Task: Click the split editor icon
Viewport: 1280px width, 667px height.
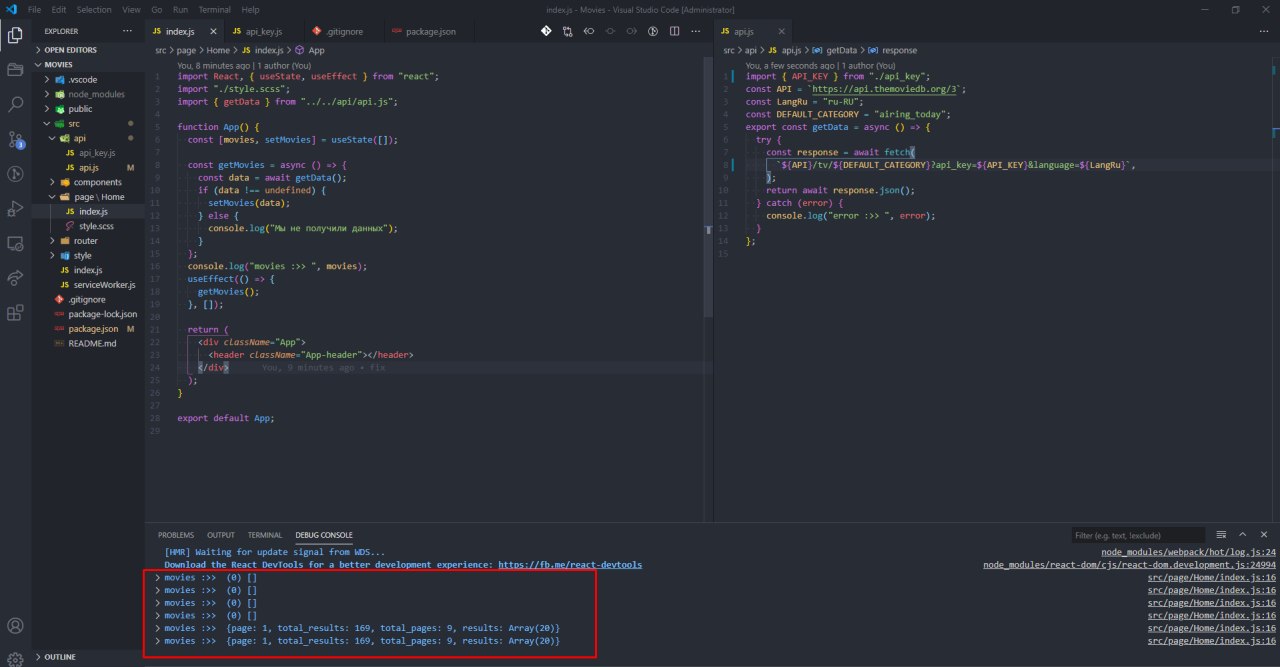Action: coord(676,31)
